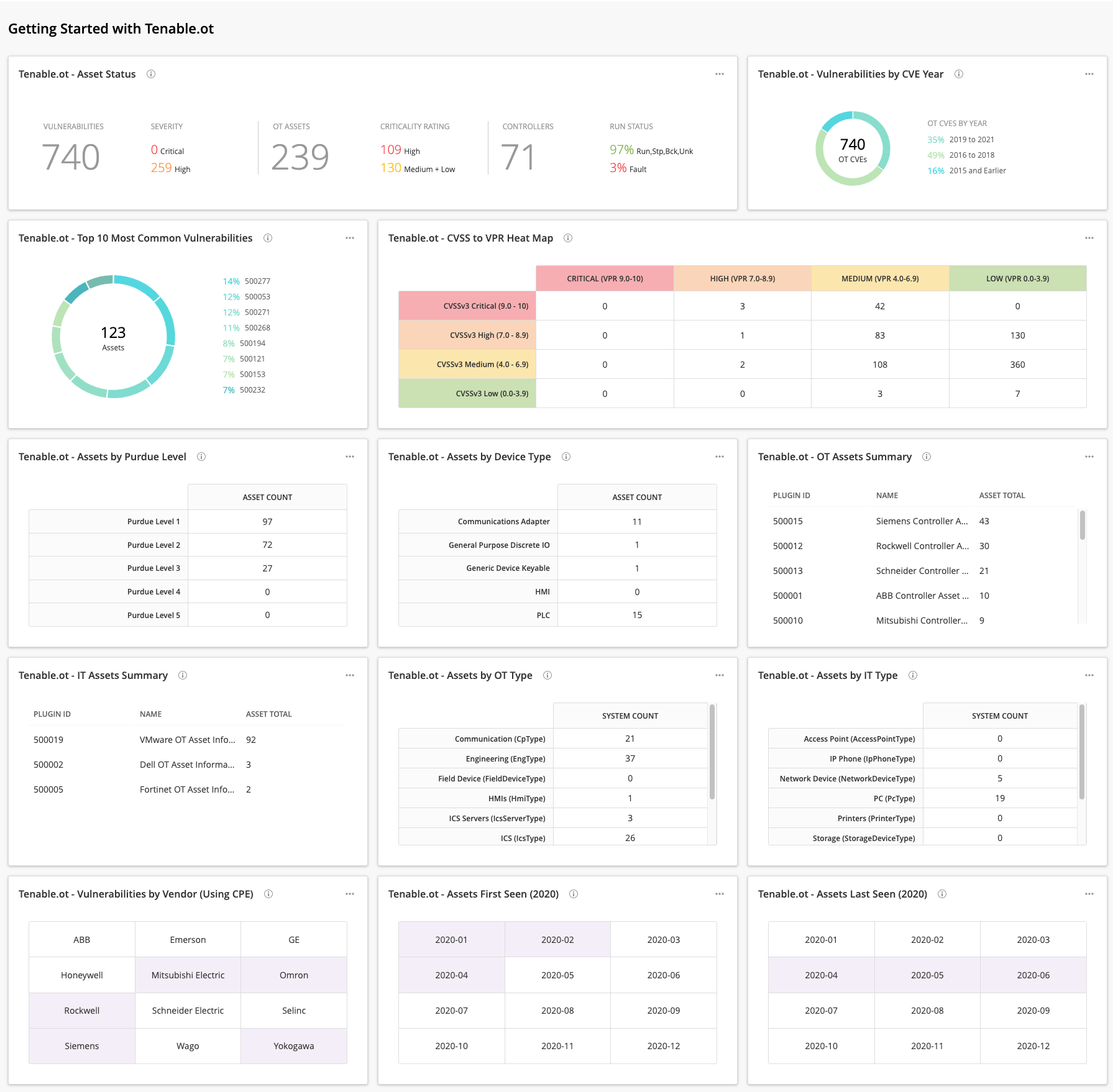Click the info icon on Vulnerabilities by CVE Year
Screen dimensions: 1113x1092
959,74
